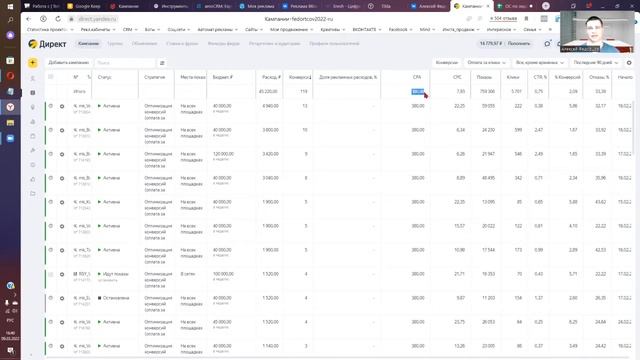Open gear menu for the Остановлена campaign

62,298
